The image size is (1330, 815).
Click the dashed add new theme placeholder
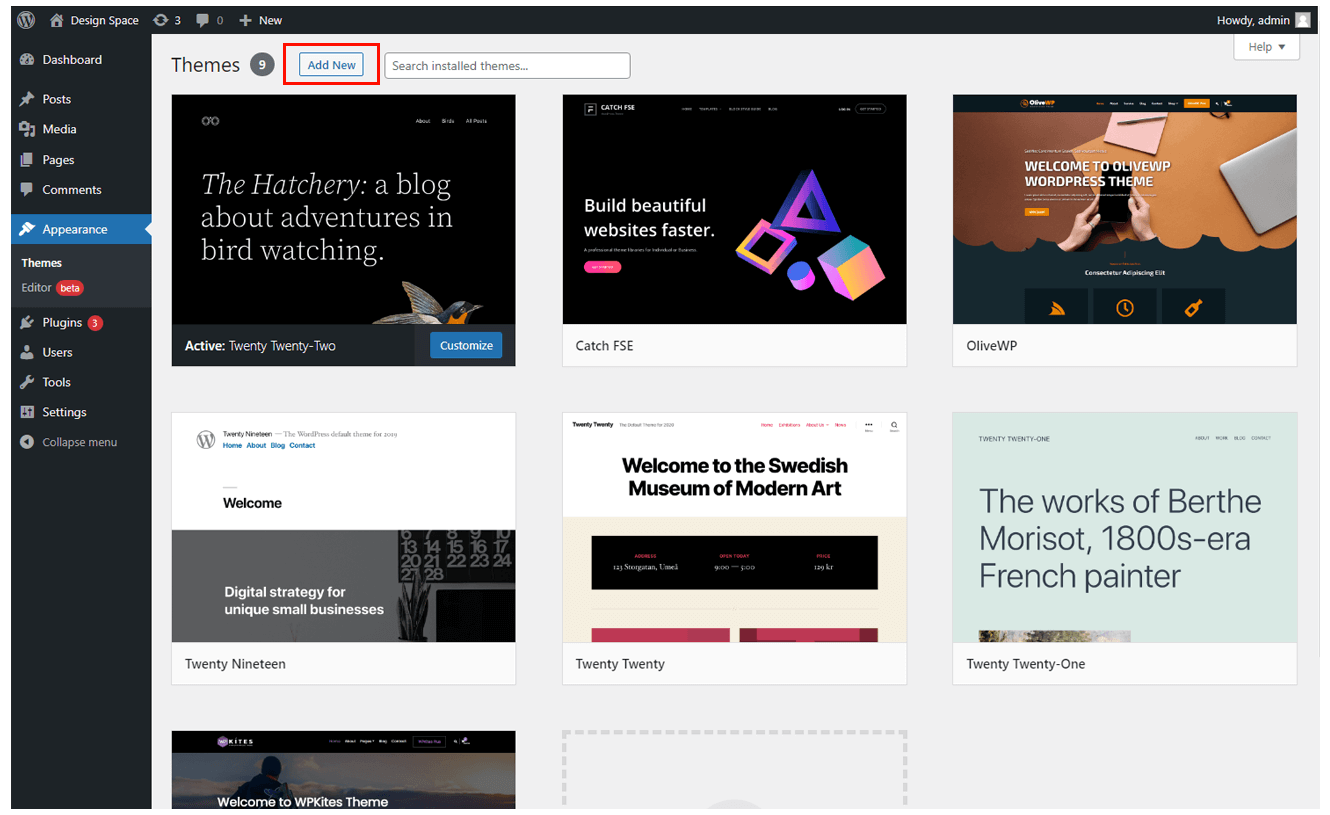(x=734, y=769)
